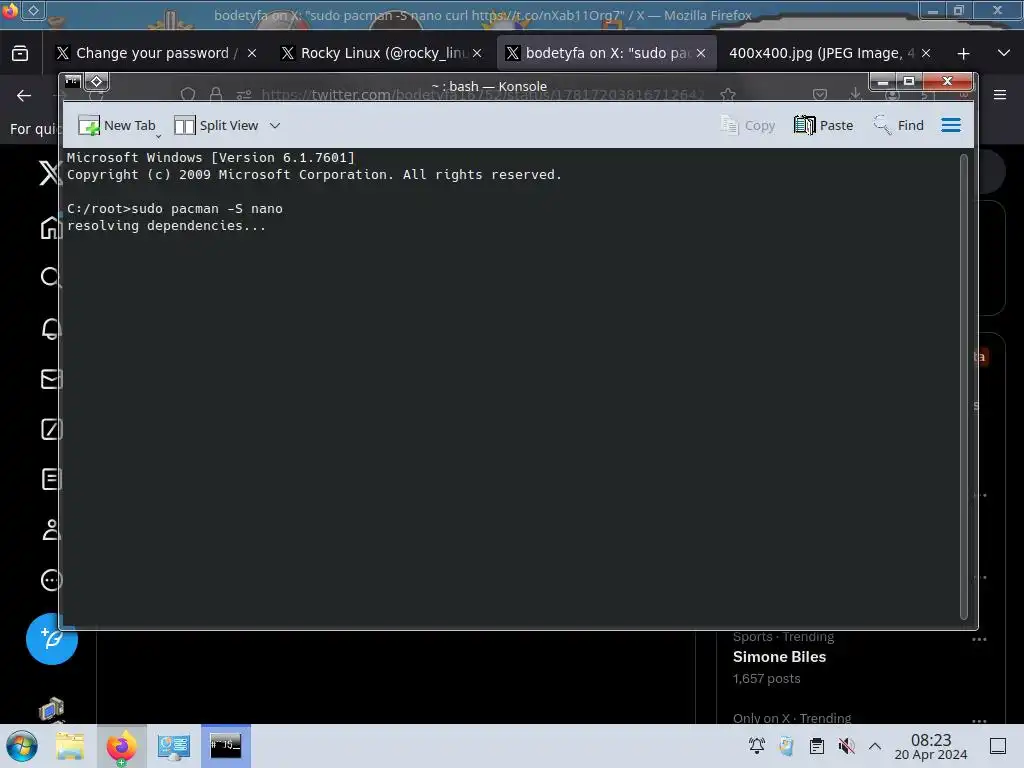Close the 400x400.jpg tab
This screenshot has width=1024, height=768.
[x=926, y=53]
